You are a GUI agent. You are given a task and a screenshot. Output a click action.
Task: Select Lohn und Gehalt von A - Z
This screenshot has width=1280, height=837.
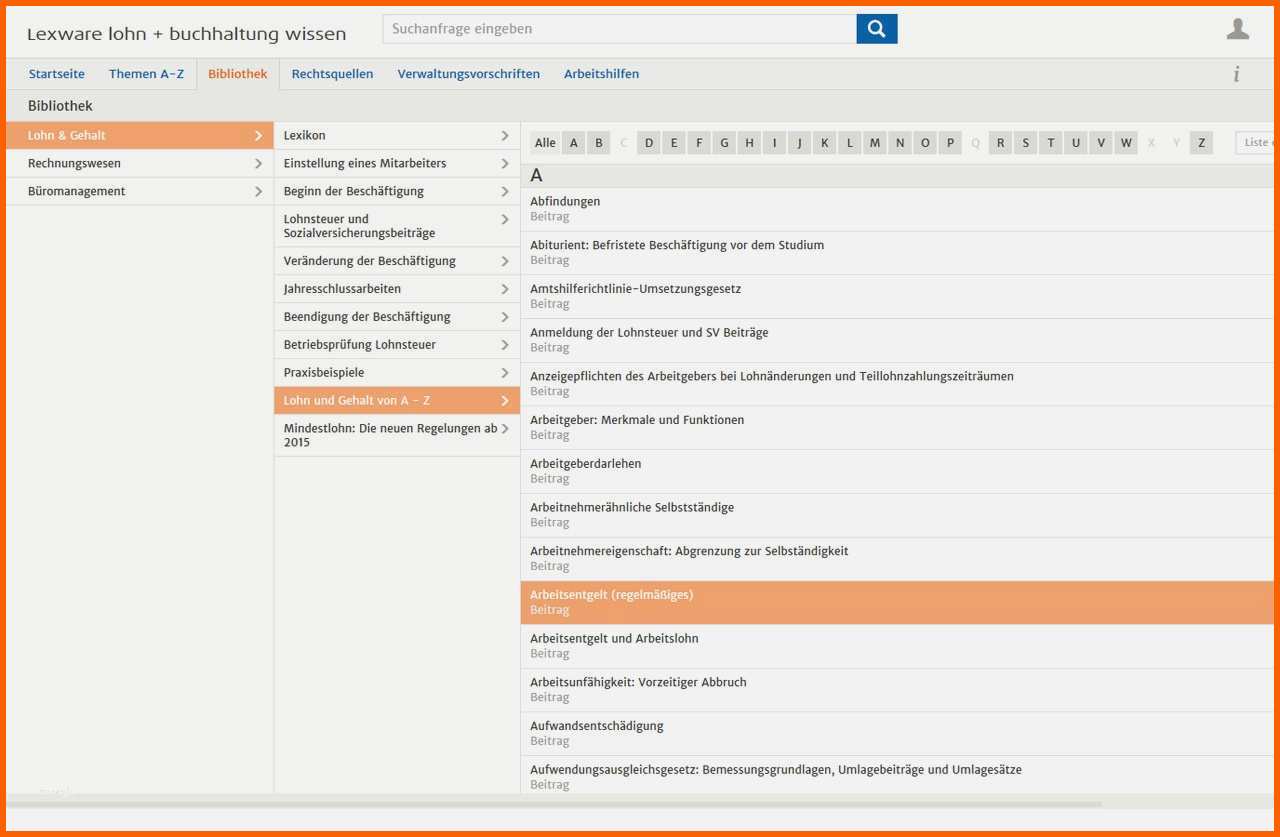click(397, 401)
